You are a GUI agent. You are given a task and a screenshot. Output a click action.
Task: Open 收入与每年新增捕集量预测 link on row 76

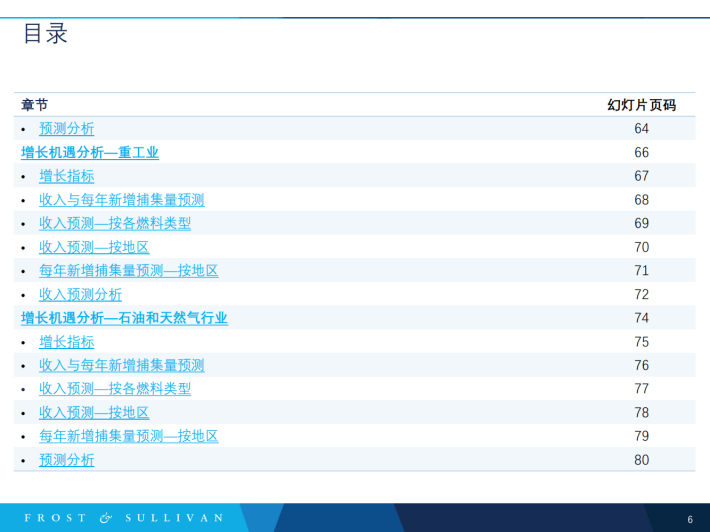click(122, 365)
